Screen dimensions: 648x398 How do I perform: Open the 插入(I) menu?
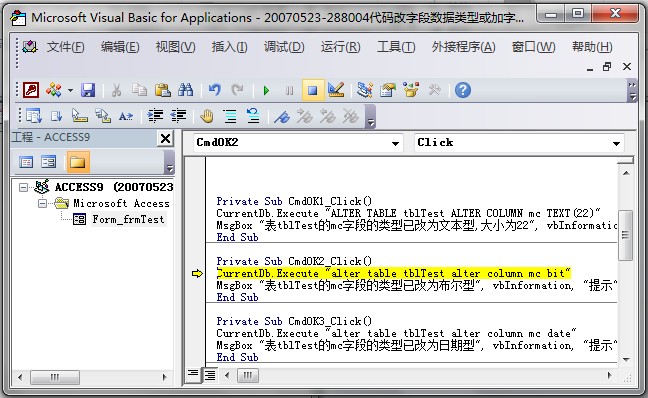point(229,47)
